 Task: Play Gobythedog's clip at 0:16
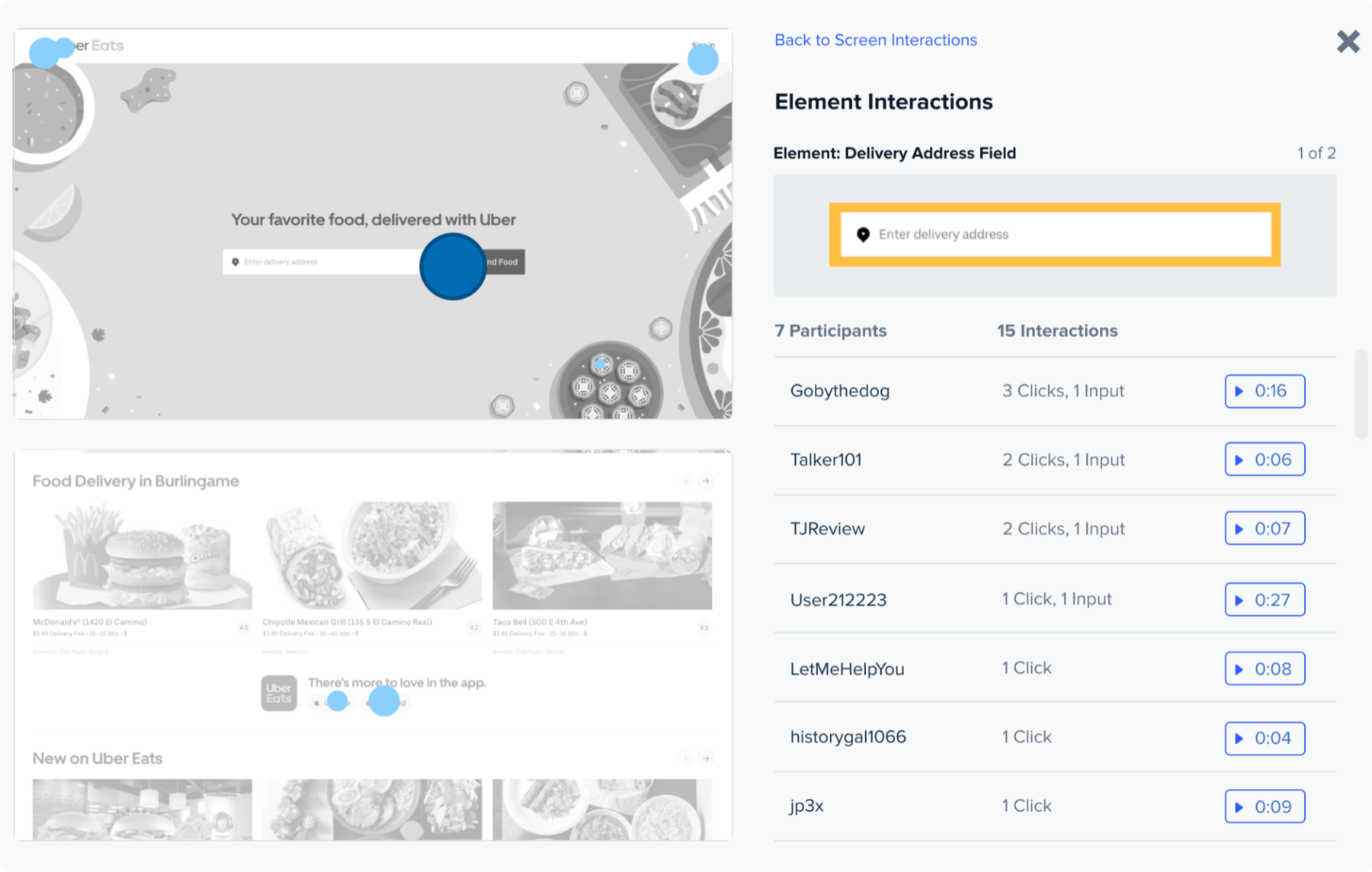pyautogui.click(x=1265, y=391)
